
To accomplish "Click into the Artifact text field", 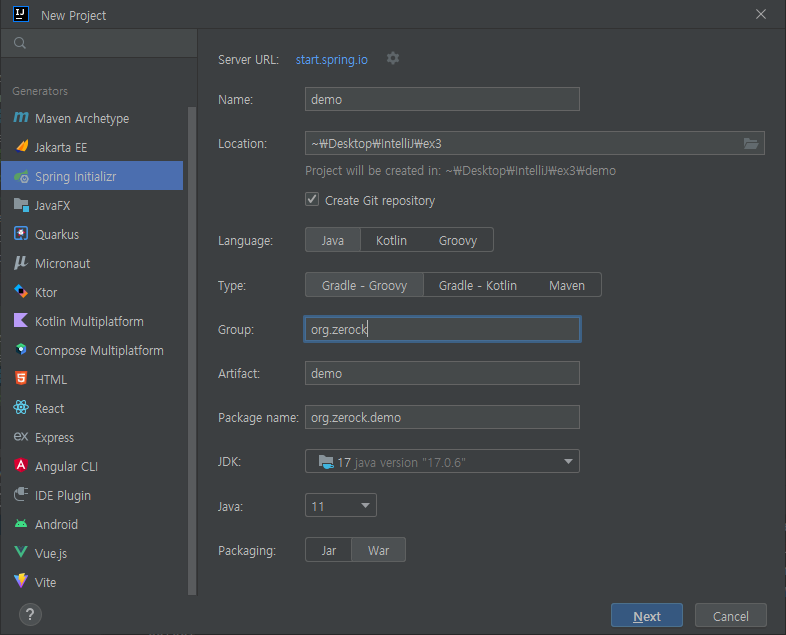I will coord(442,373).
